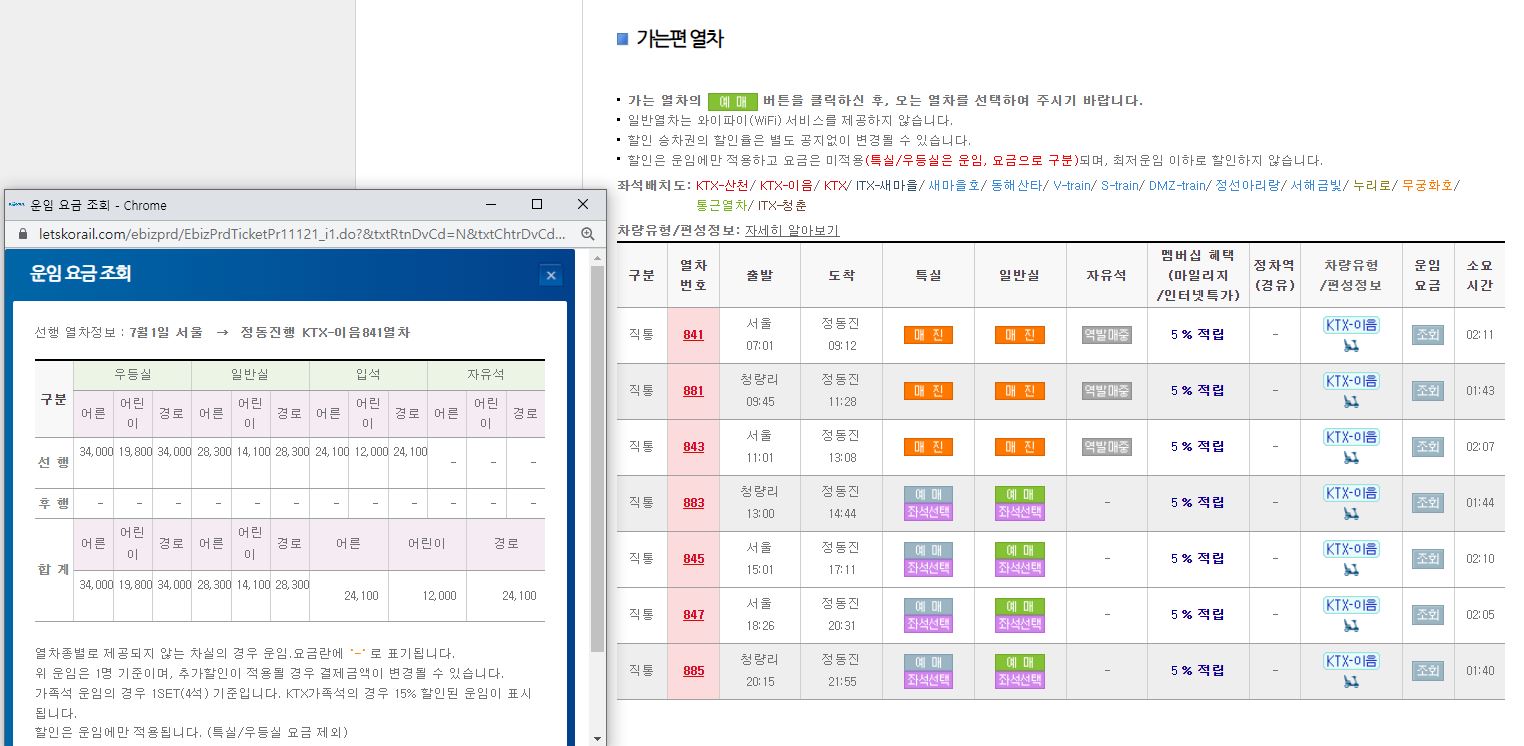Check fare 조회 button for train 883
The width and height of the screenshot is (1524, 746).
[1427, 503]
